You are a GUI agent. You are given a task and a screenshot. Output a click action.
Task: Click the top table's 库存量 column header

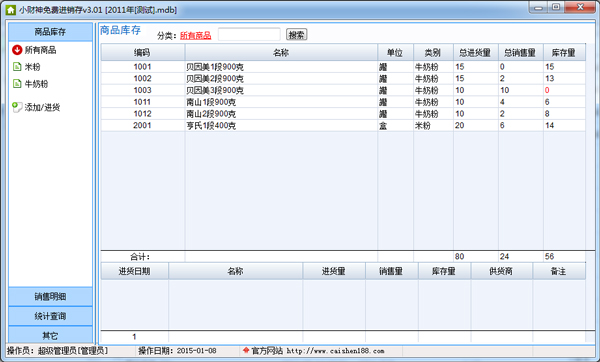pos(564,52)
